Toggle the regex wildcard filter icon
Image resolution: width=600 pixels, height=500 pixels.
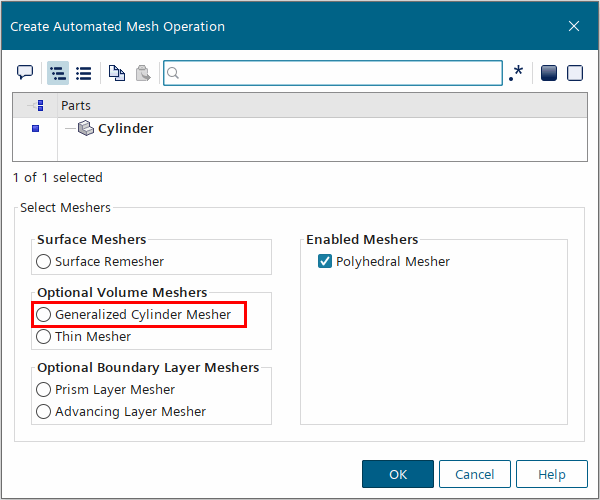[x=516, y=74]
